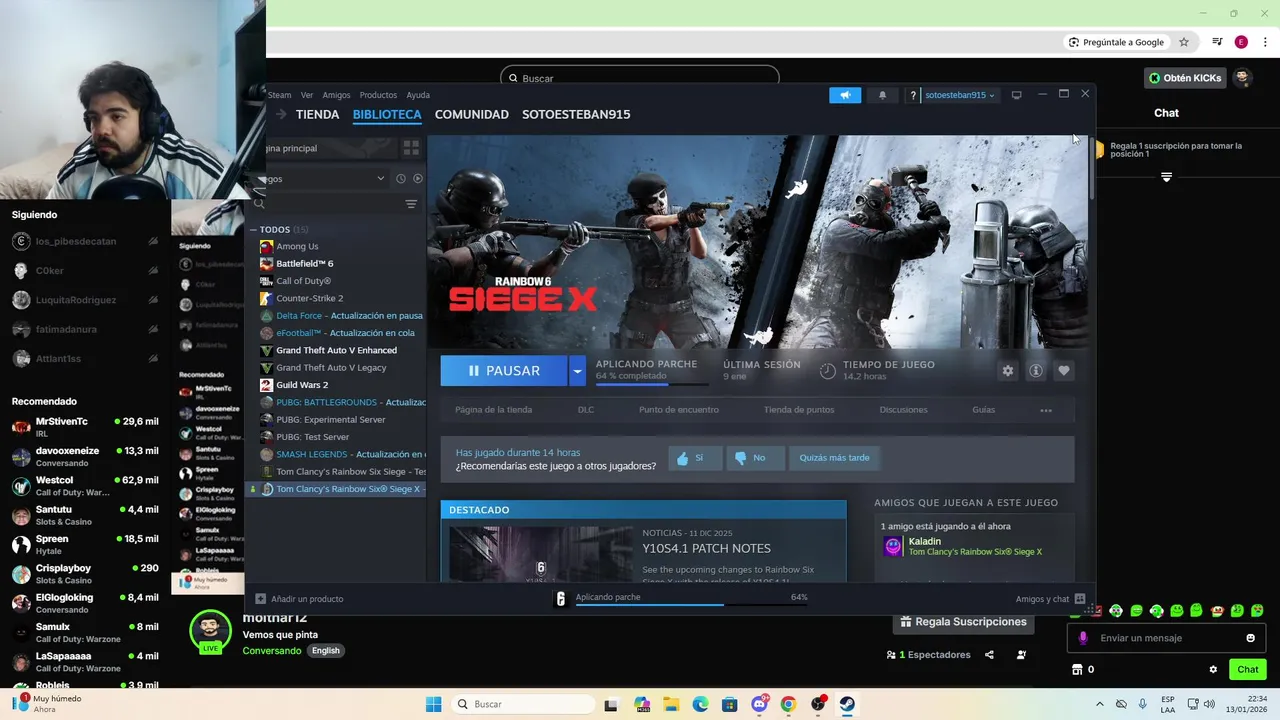Screen dimensions: 1280x720
Task: Open Steam from Windows taskbar
Action: click(847, 704)
